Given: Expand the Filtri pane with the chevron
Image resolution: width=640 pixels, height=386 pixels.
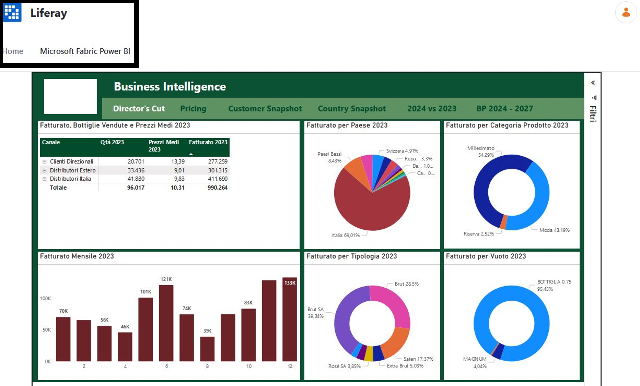Looking at the screenshot, I should (593, 83).
